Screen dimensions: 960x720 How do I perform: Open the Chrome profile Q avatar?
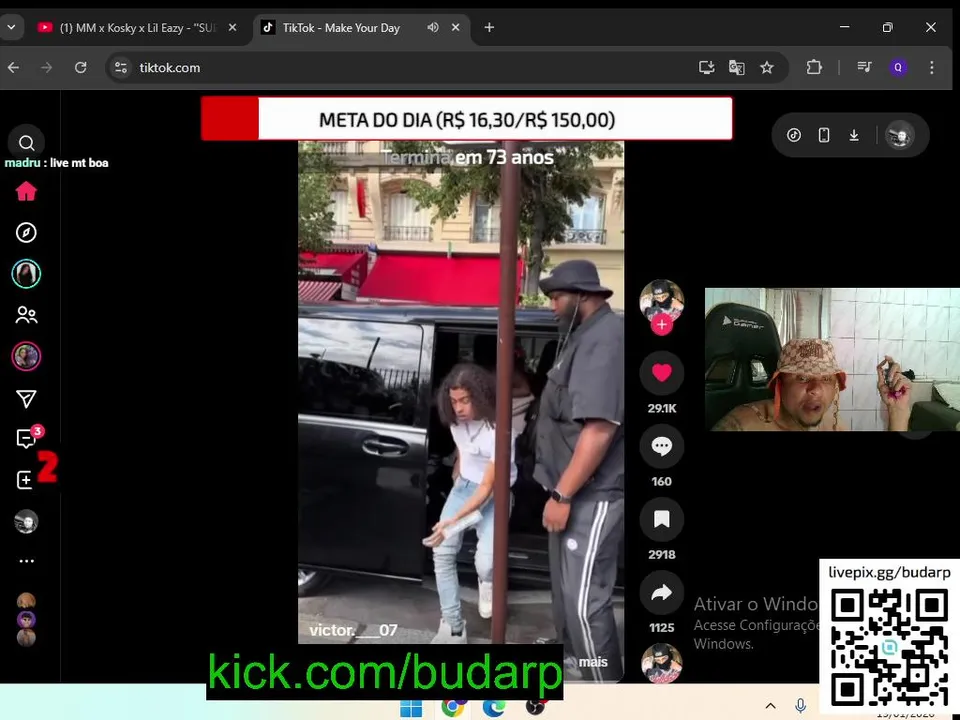click(x=898, y=67)
